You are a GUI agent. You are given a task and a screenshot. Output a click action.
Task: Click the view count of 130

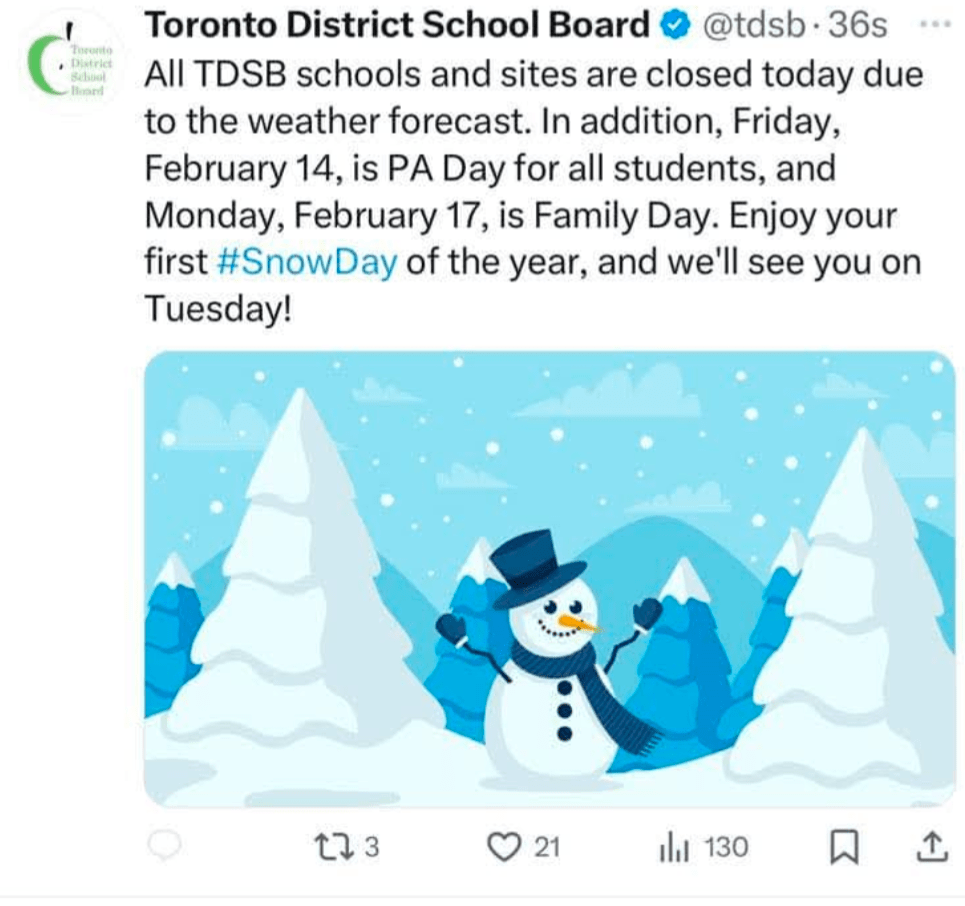(725, 848)
